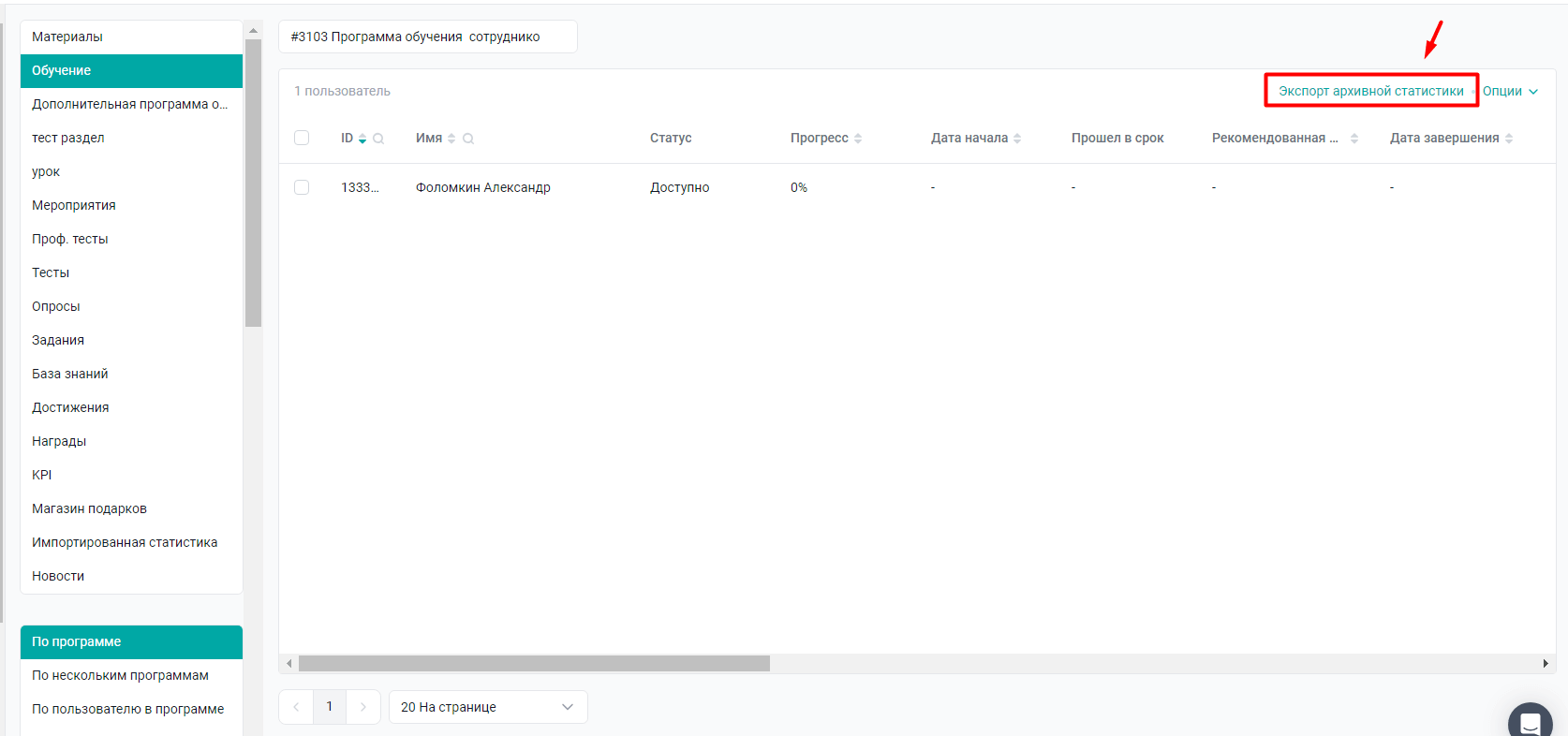The height and width of the screenshot is (736, 1568).
Task: Go to page 1 in pagination
Action: coord(330,707)
